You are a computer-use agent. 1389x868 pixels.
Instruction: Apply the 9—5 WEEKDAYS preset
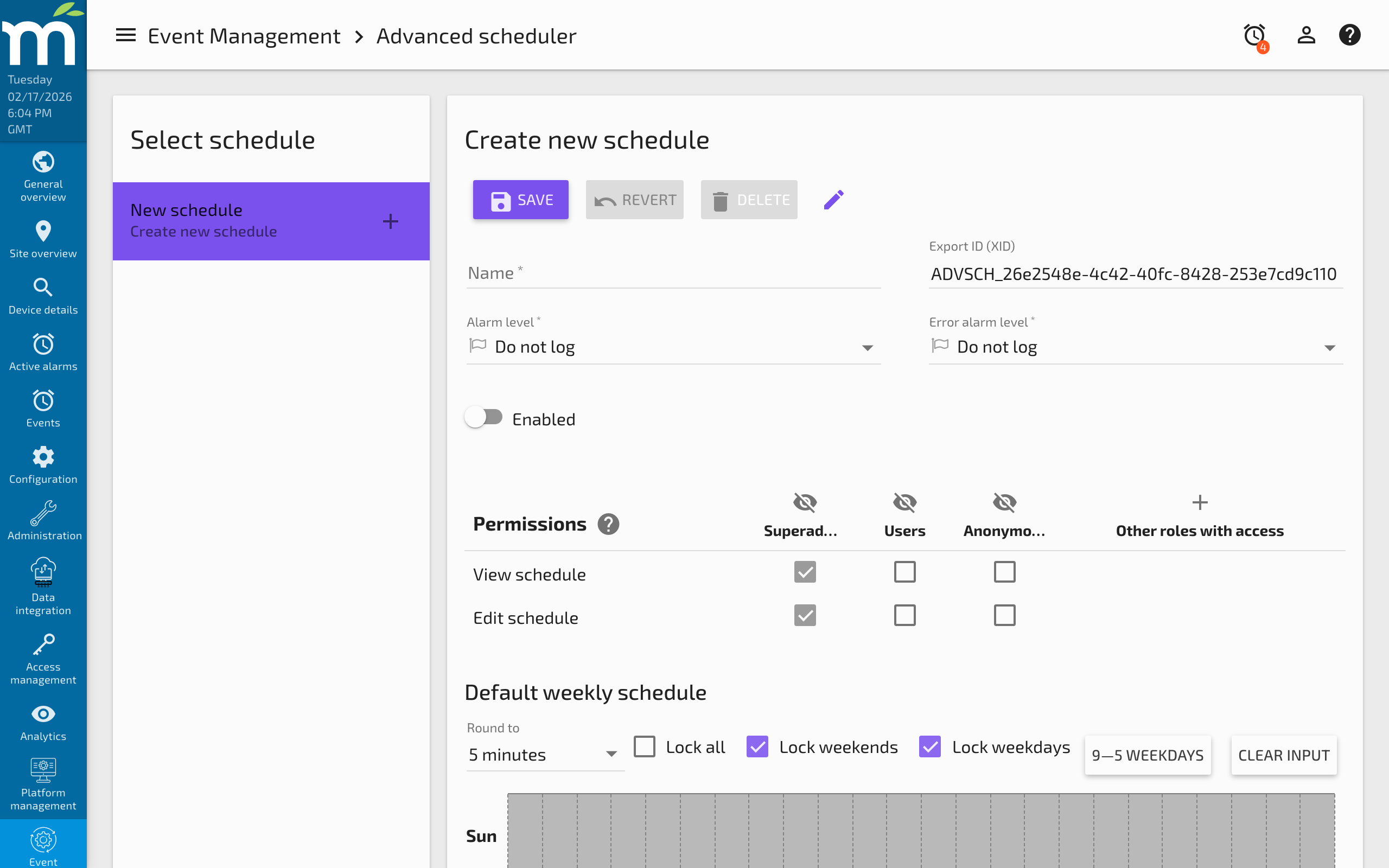pos(1148,755)
